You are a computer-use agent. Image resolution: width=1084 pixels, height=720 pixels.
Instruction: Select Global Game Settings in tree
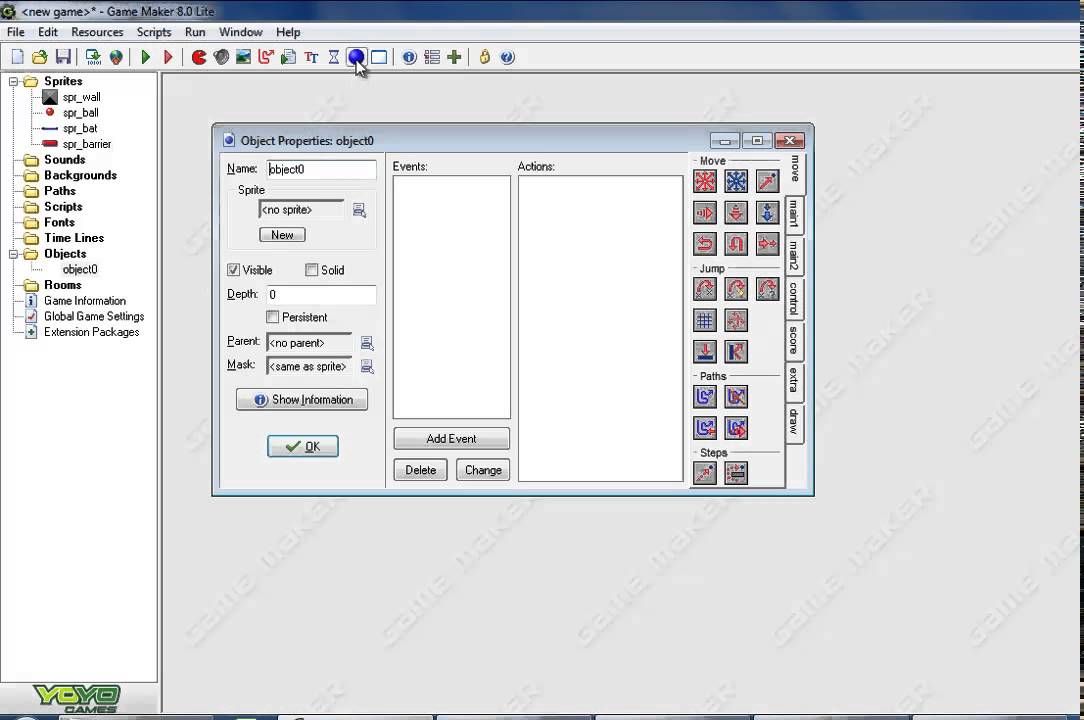[94, 316]
